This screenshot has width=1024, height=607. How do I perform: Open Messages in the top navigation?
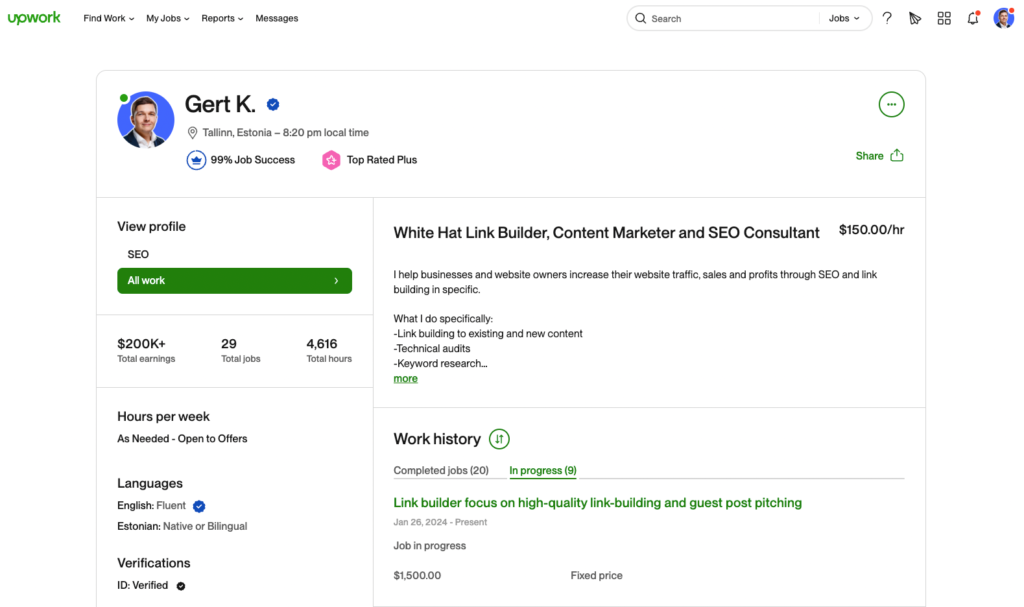pyautogui.click(x=277, y=18)
